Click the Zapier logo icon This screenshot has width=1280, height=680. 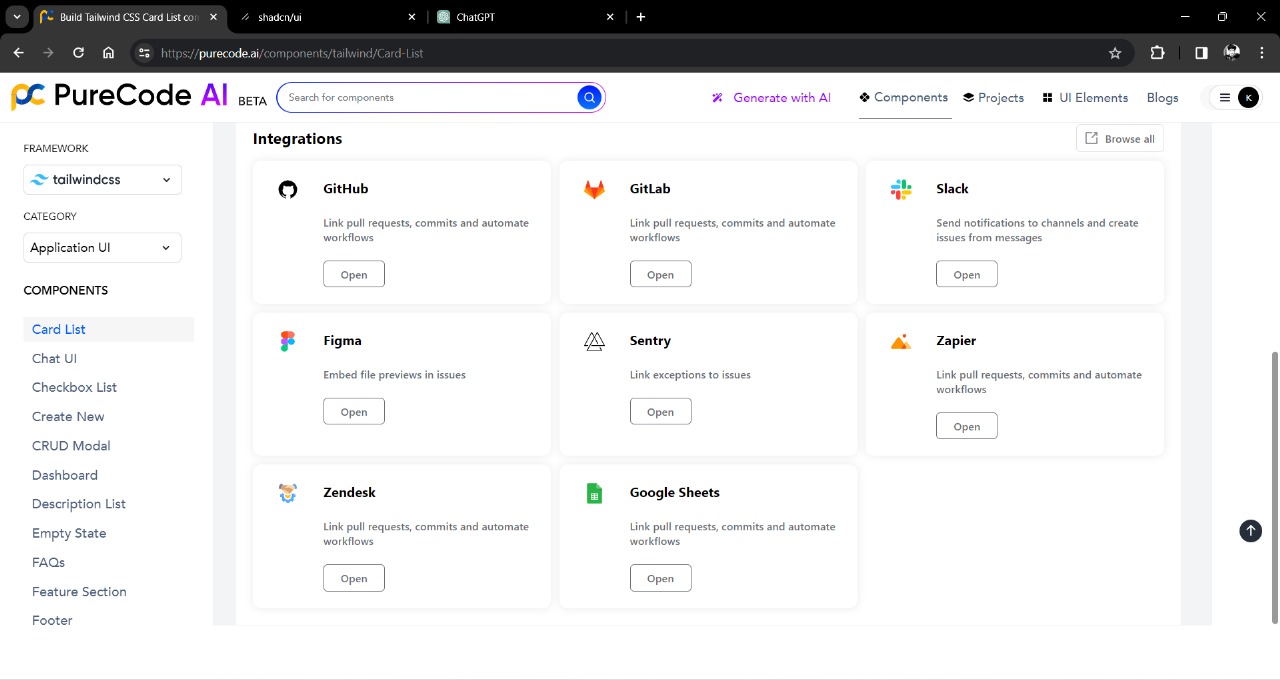pos(901,342)
